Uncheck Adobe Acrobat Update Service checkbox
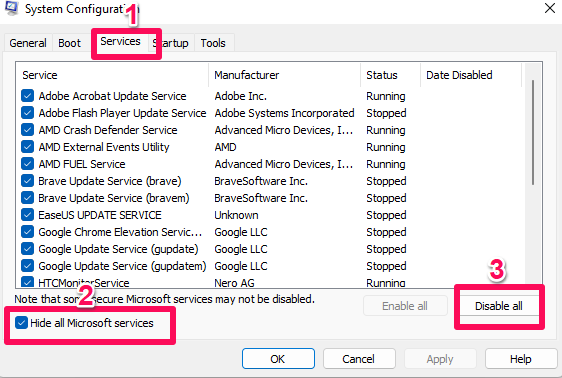Image resolution: width=562 pixels, height=378 pixels. click(x=28, y=96)
